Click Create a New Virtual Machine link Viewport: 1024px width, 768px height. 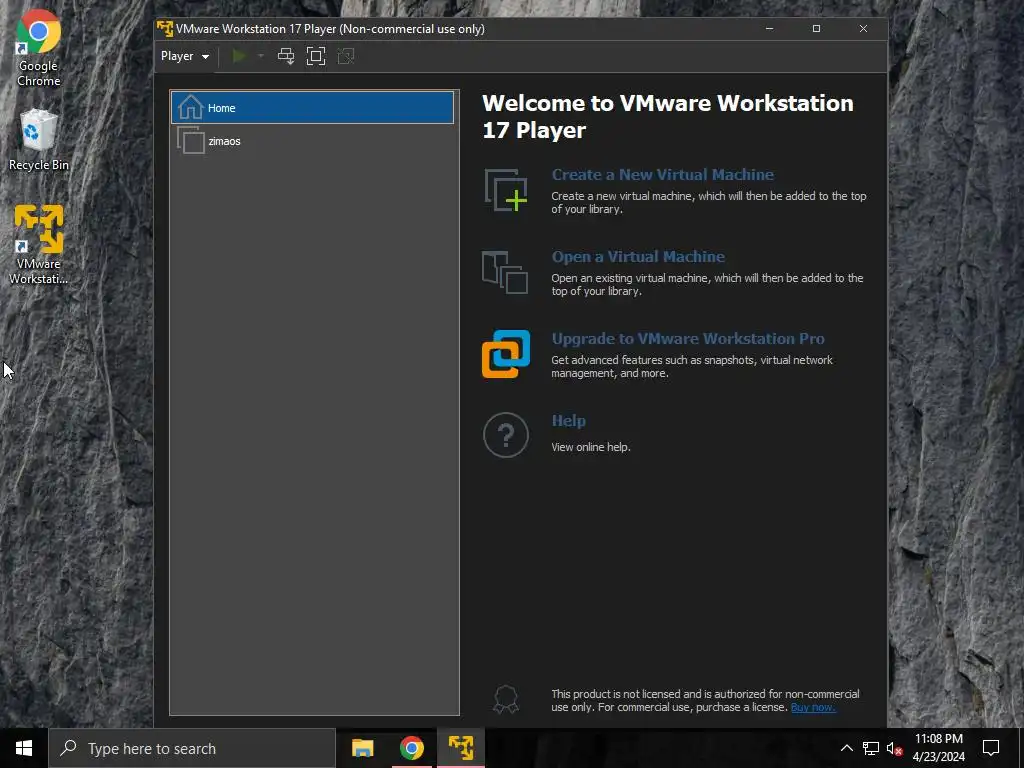tap(662, 174)
